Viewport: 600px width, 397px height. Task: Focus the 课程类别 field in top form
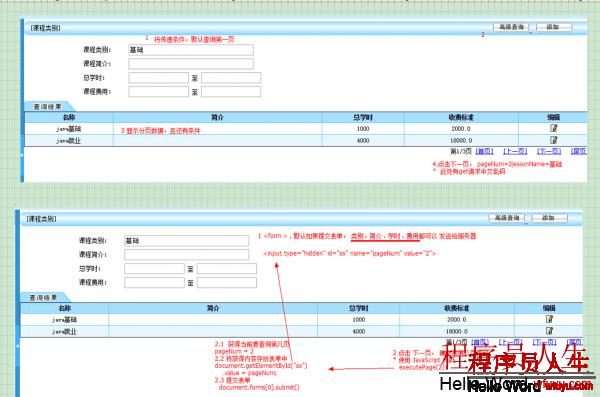[191, 50]
